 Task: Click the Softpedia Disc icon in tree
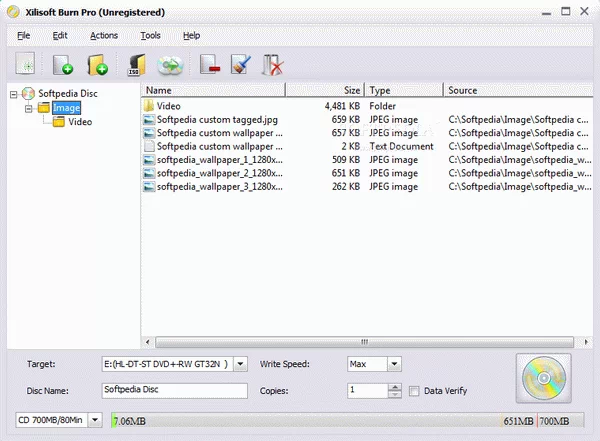28,93
